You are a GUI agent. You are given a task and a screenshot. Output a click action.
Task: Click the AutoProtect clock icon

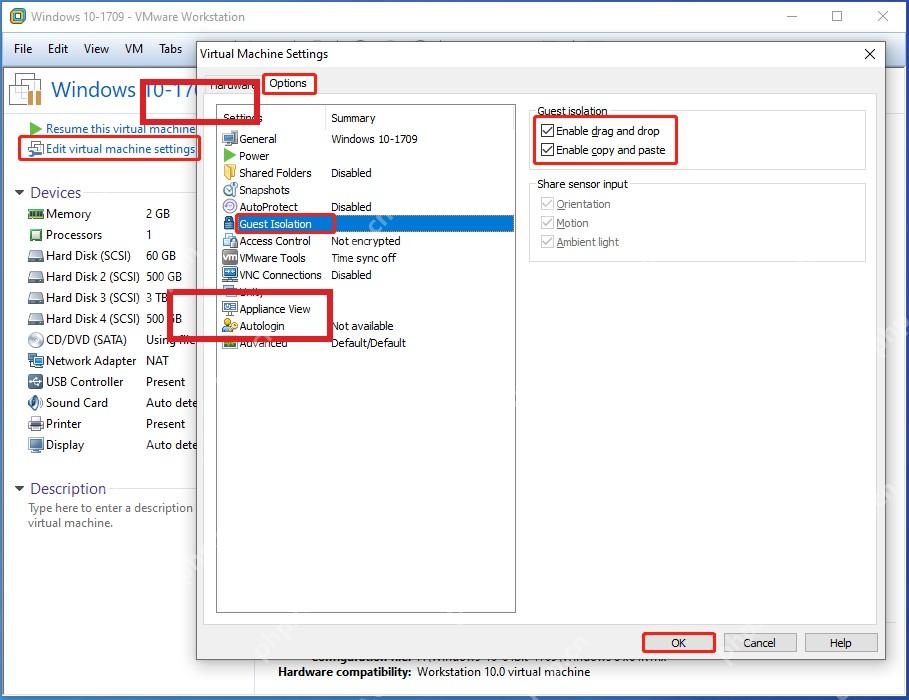(x=230, y=206)
